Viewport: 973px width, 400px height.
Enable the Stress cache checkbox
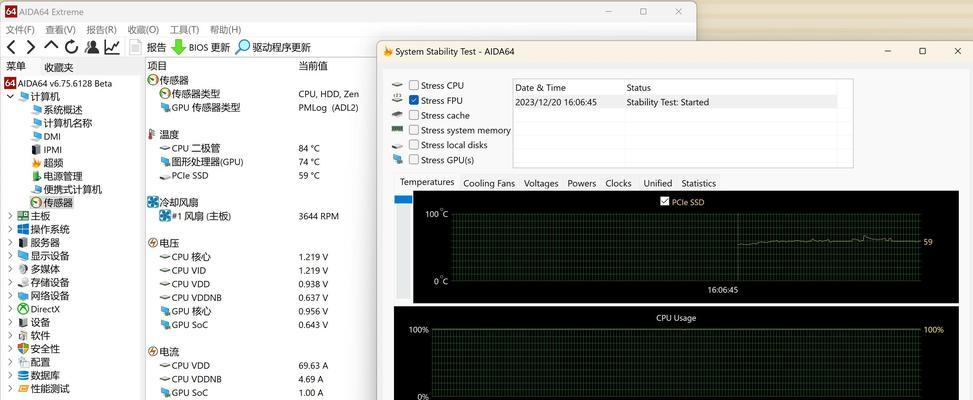414,115
